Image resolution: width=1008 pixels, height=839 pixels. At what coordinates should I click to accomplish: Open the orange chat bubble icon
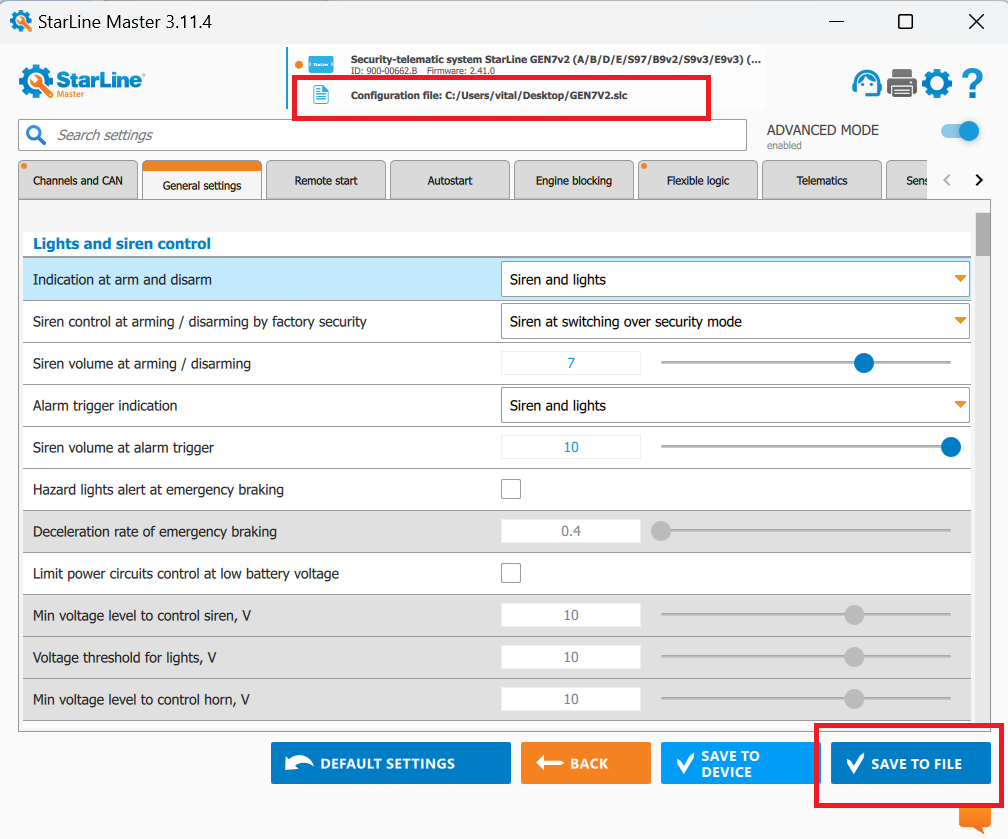(x=975, y=819)
